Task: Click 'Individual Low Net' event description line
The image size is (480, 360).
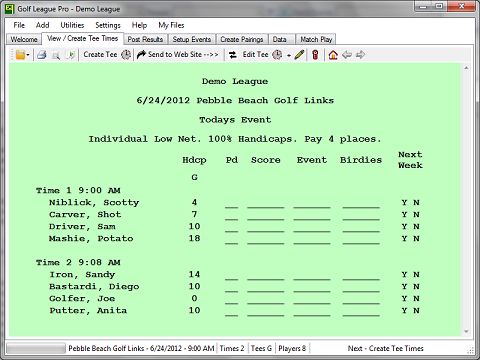Action: click(235, 139)
